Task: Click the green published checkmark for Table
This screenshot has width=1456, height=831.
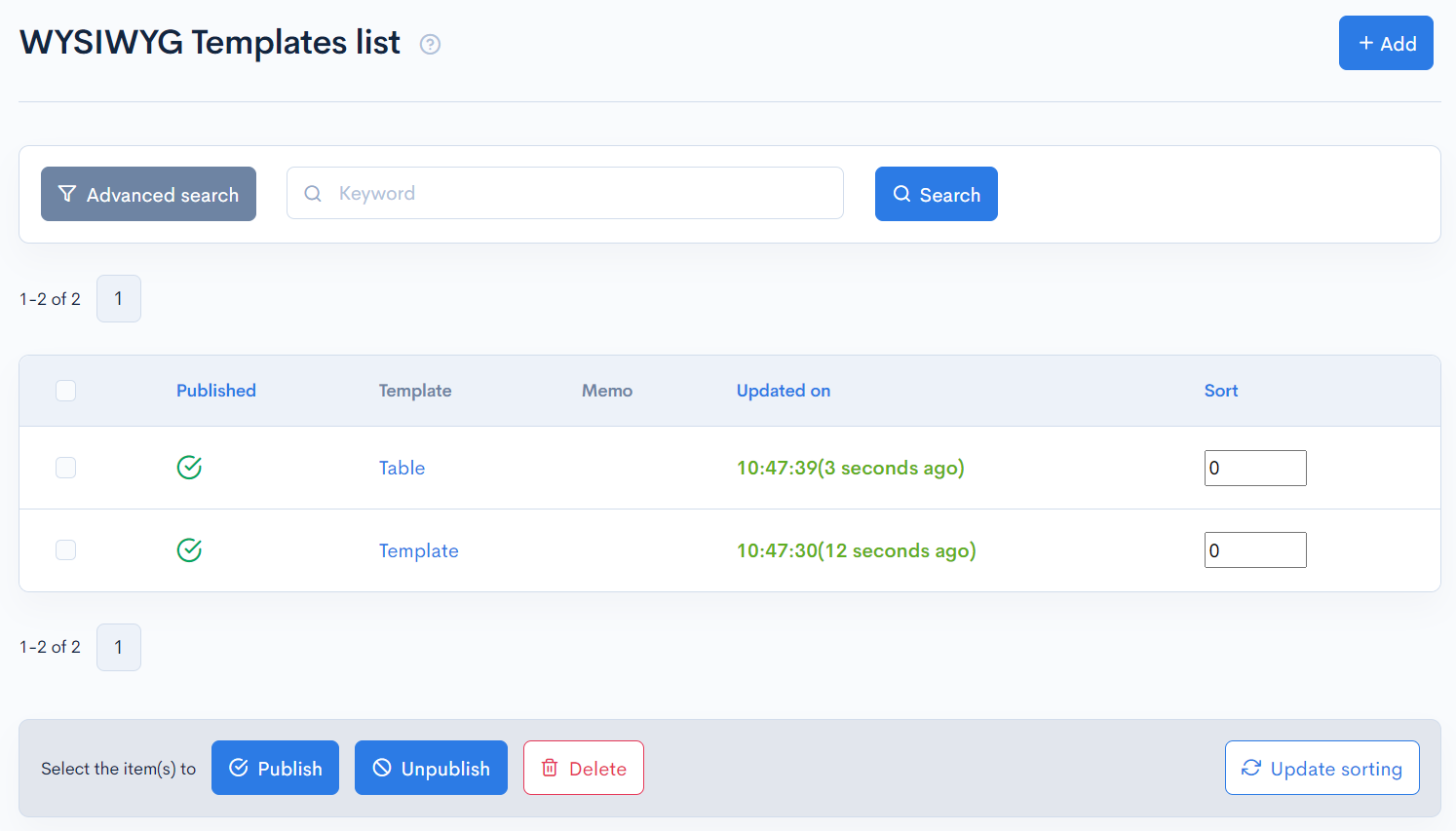Action: tap(189, 468)
